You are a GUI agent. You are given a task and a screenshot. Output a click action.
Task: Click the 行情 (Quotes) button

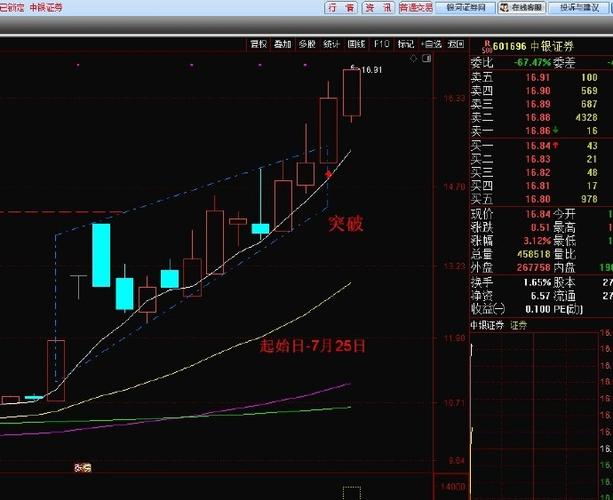(341, 8)
